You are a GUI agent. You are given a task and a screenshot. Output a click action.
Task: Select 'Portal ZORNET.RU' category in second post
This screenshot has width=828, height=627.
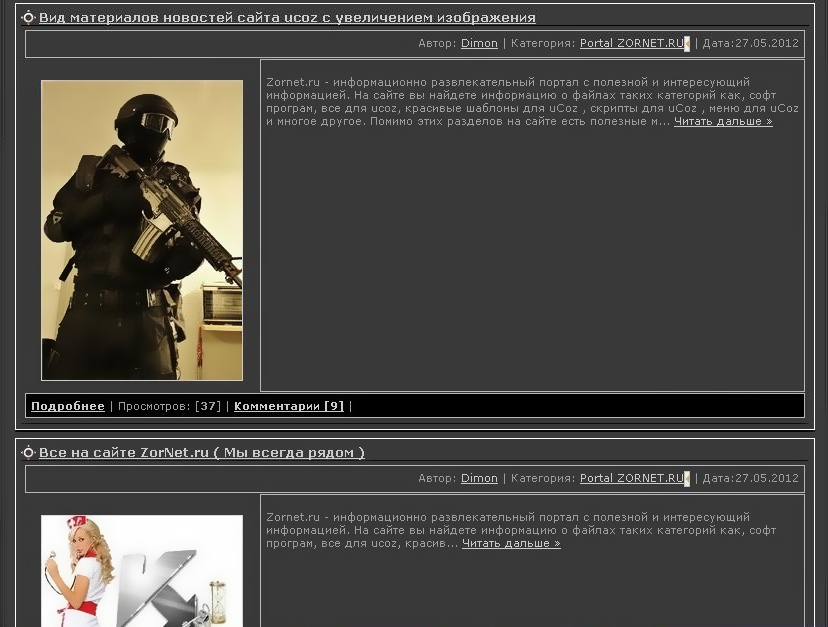pyautogui.click(x=631, y=479)
